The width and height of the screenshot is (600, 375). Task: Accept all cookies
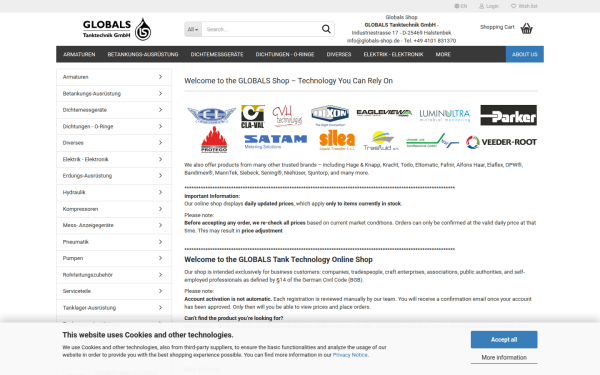pos(504,339)
